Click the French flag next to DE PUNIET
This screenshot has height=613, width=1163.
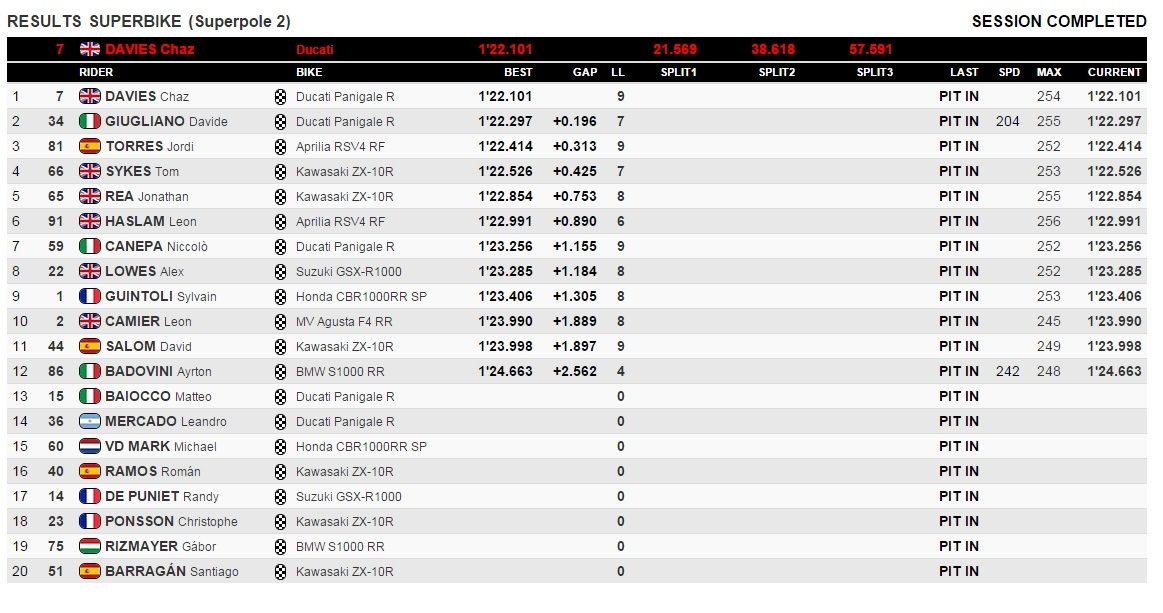(90, 496)
